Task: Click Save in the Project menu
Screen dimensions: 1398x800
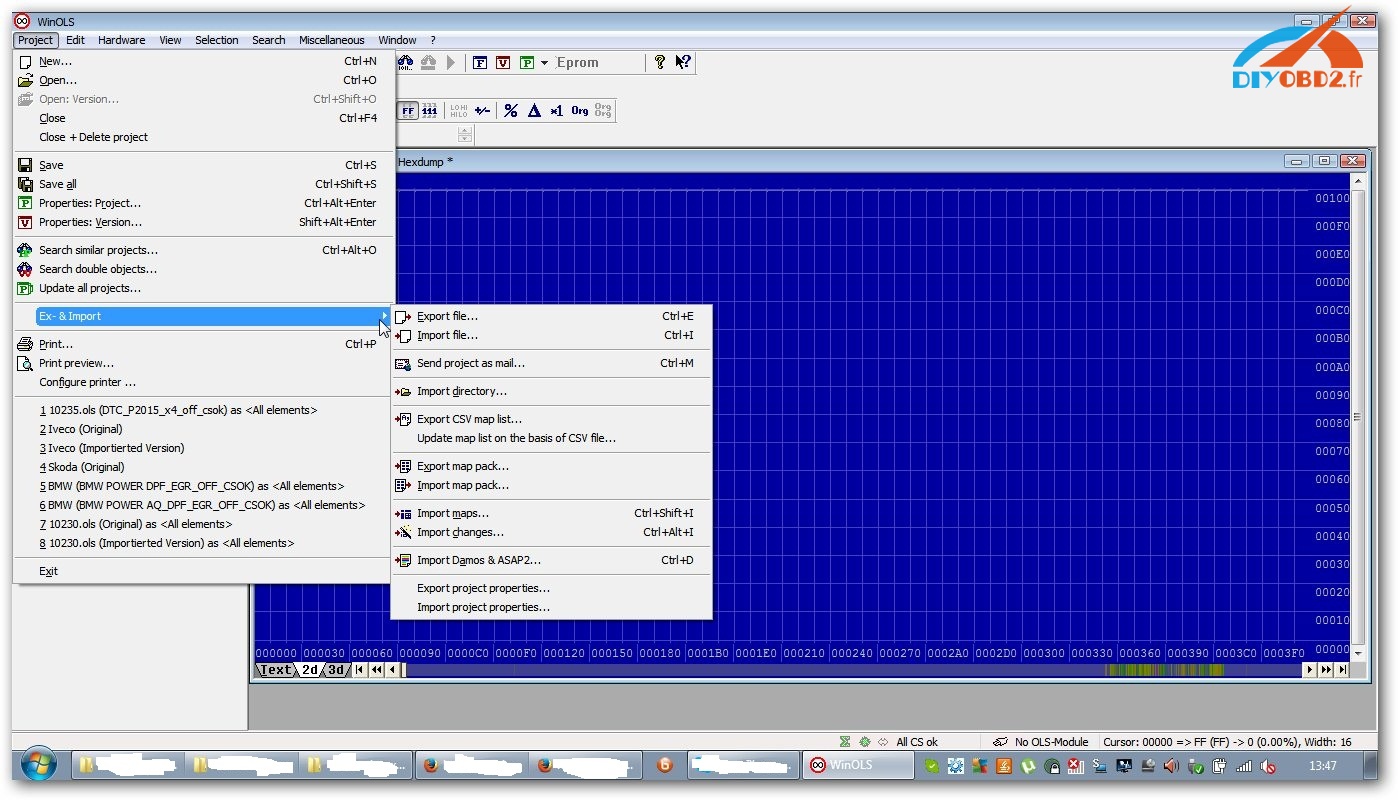Action: tap(201, 165)
